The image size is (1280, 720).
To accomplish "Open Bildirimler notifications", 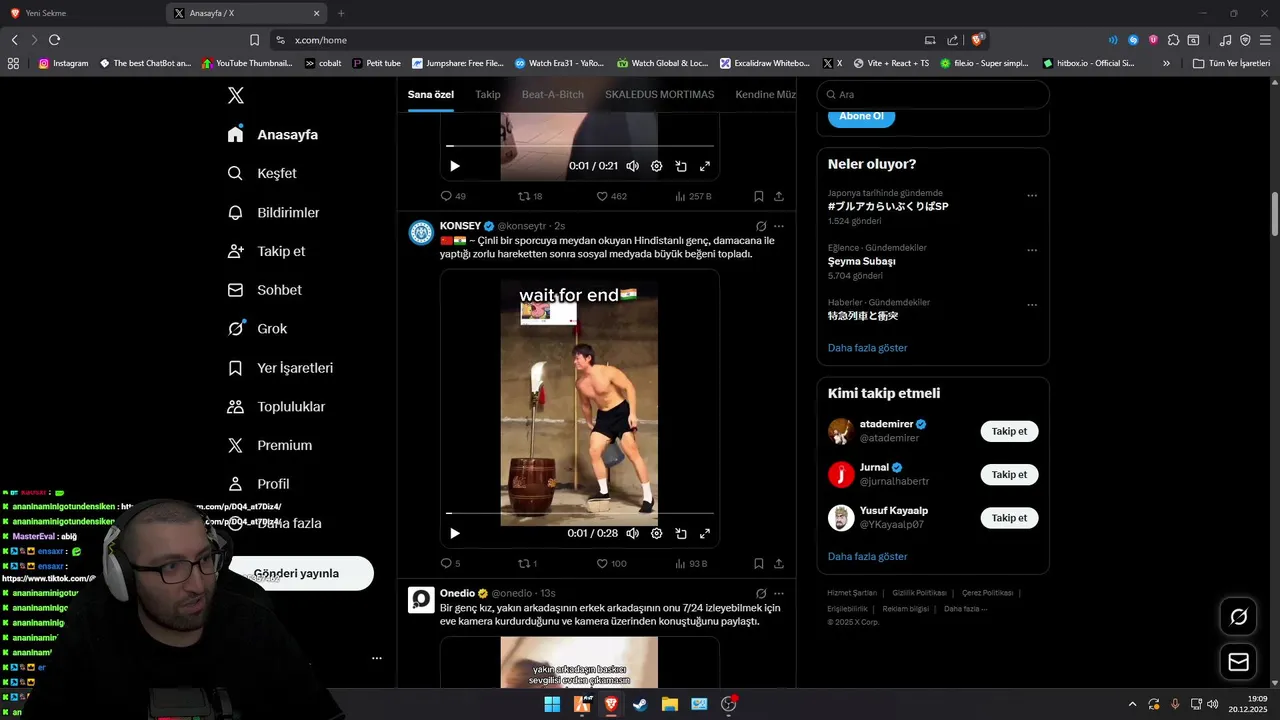I will 273,212.
